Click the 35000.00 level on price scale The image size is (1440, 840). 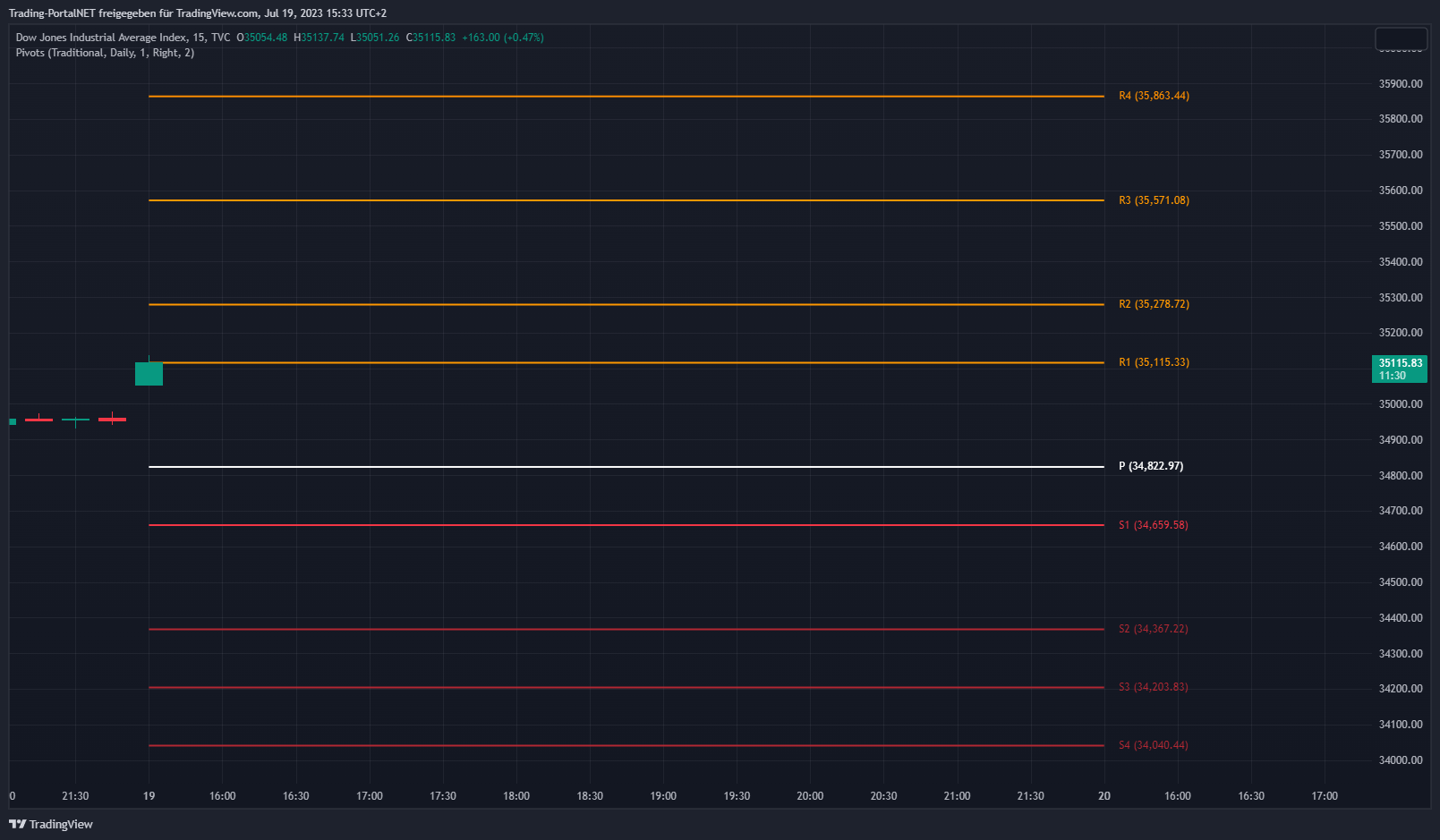click(1401, 404)
